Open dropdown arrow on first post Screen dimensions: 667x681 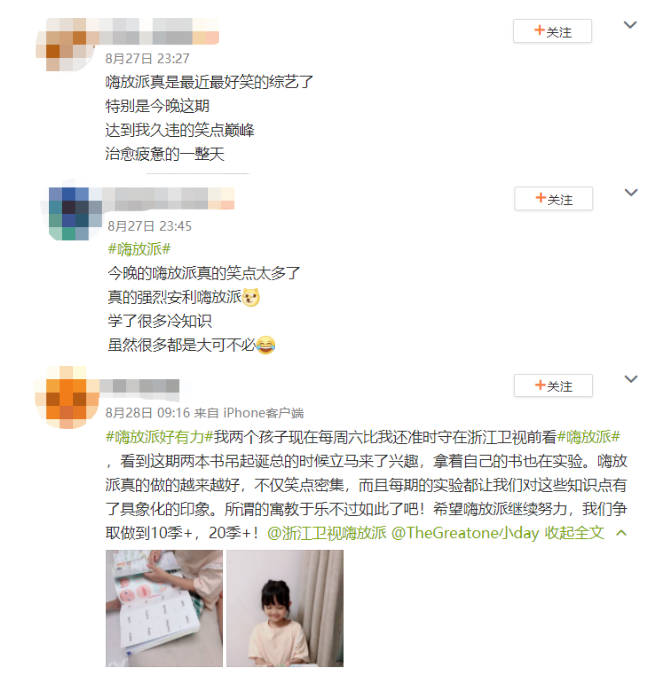630,25
